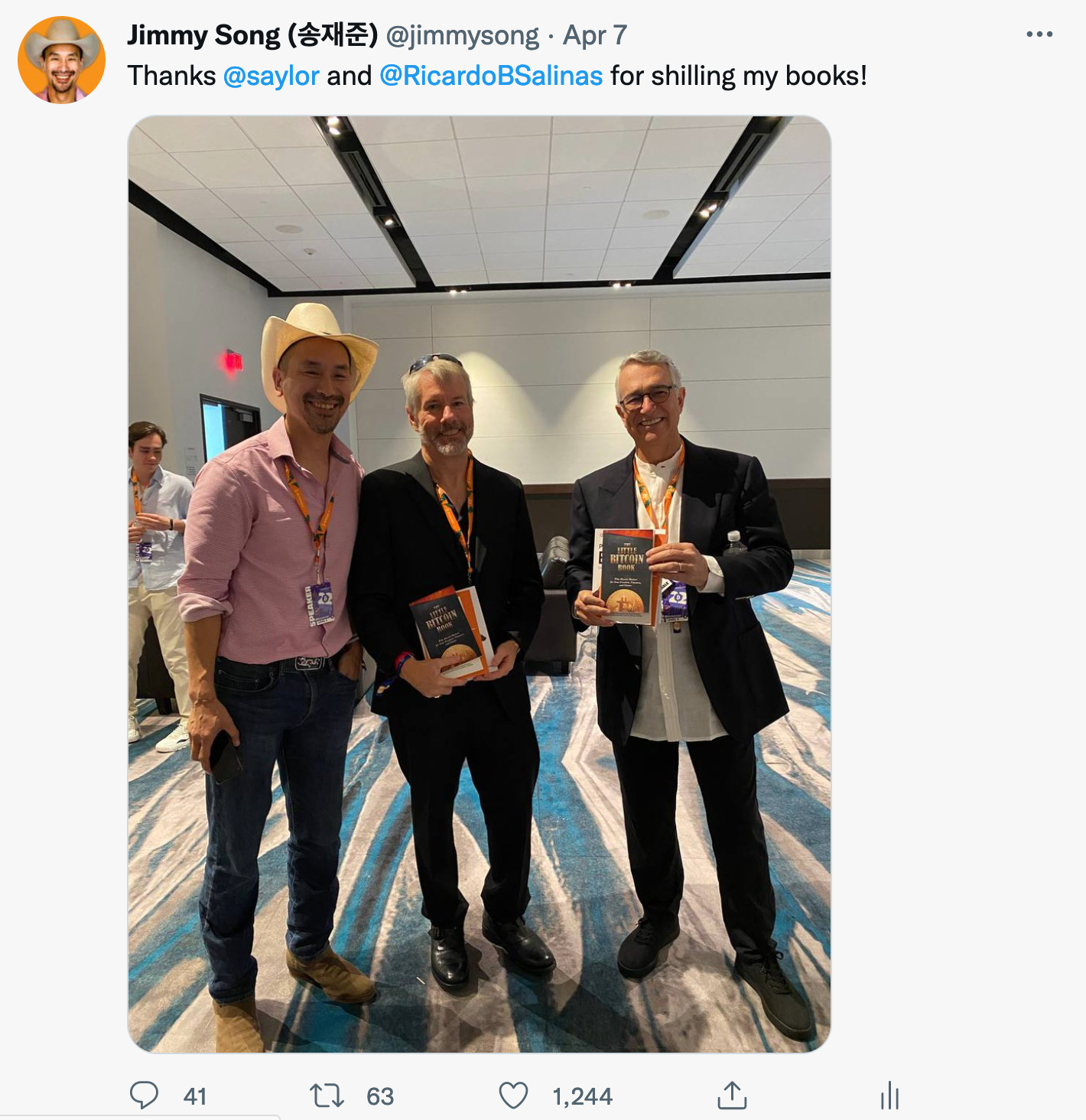Open the @RicardoBSalinas mention link
Image resolution: width=1086 pixels, height=1120 pixels.
point(491,76)
